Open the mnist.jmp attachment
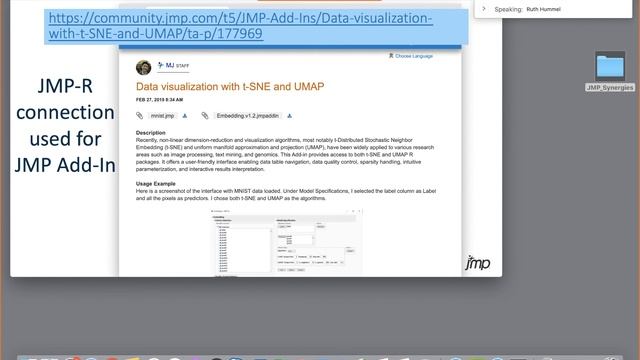The width and height of the screenshot is (640, 360). [x=162, y=116]
